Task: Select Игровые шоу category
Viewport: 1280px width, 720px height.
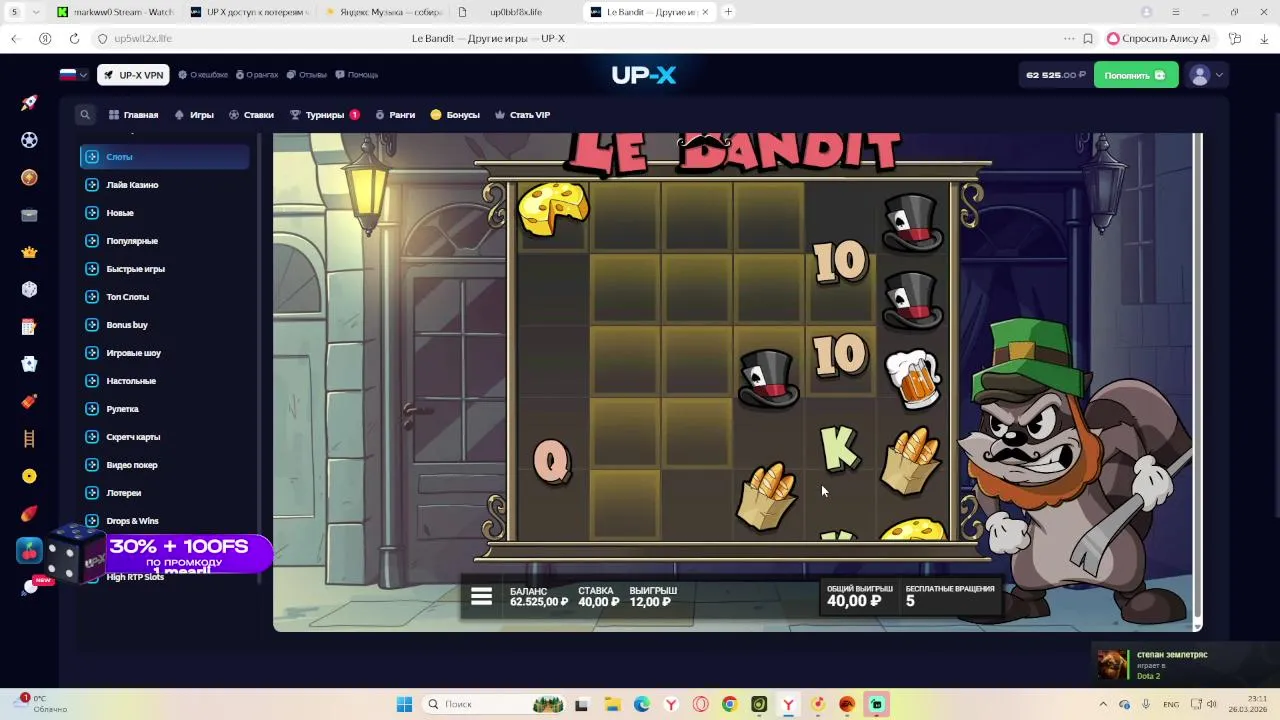Action: (x=164, y=353)
